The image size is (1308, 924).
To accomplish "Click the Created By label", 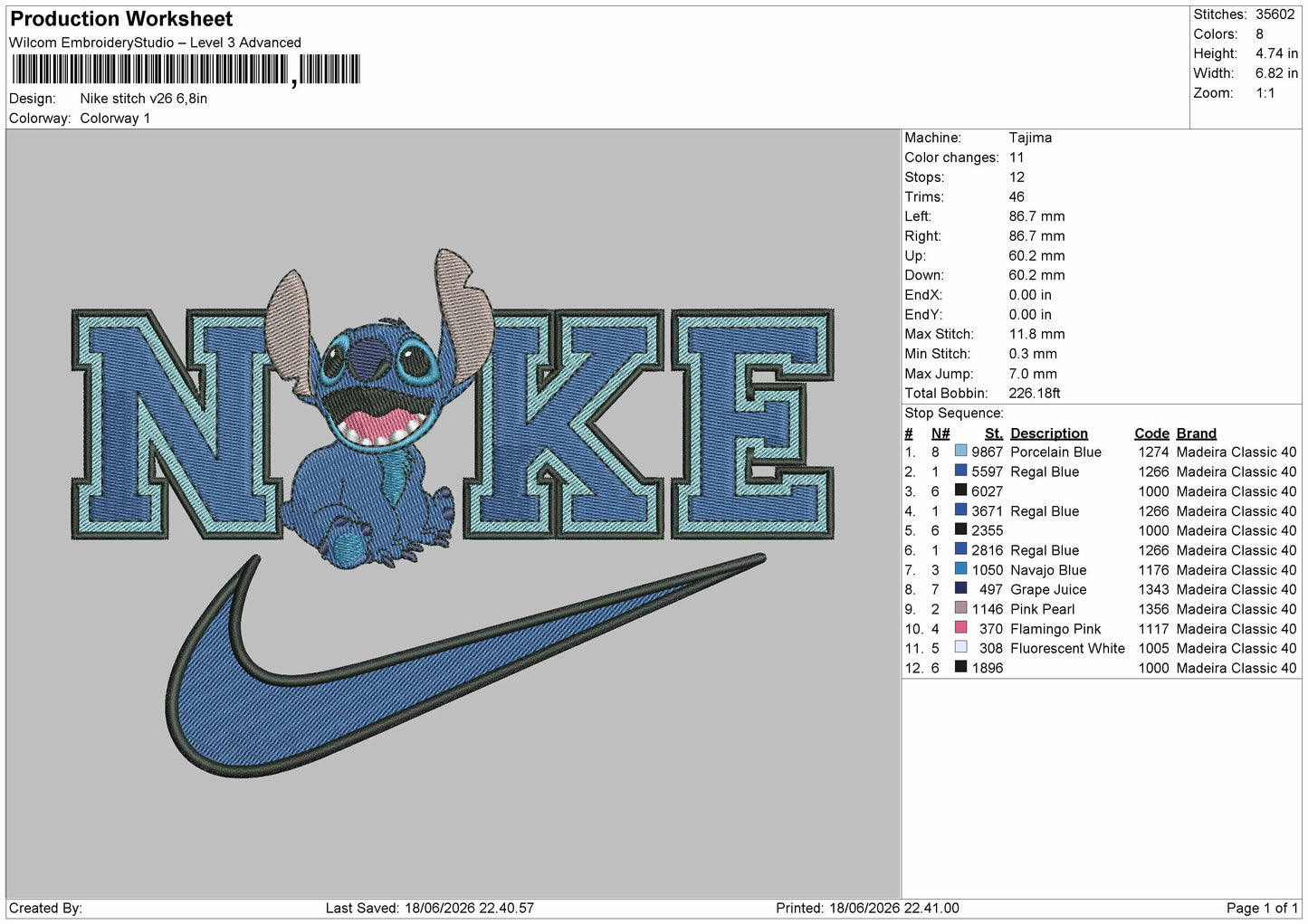I will pyautogui.click(x=45, y=908).
